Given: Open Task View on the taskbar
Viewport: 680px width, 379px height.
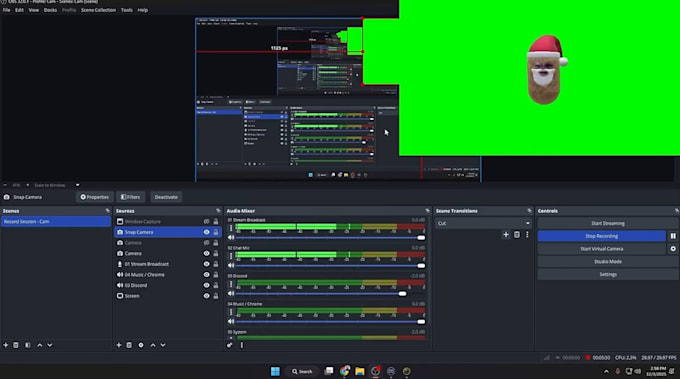Looking at the screenshot, I should tap(329, 371).
